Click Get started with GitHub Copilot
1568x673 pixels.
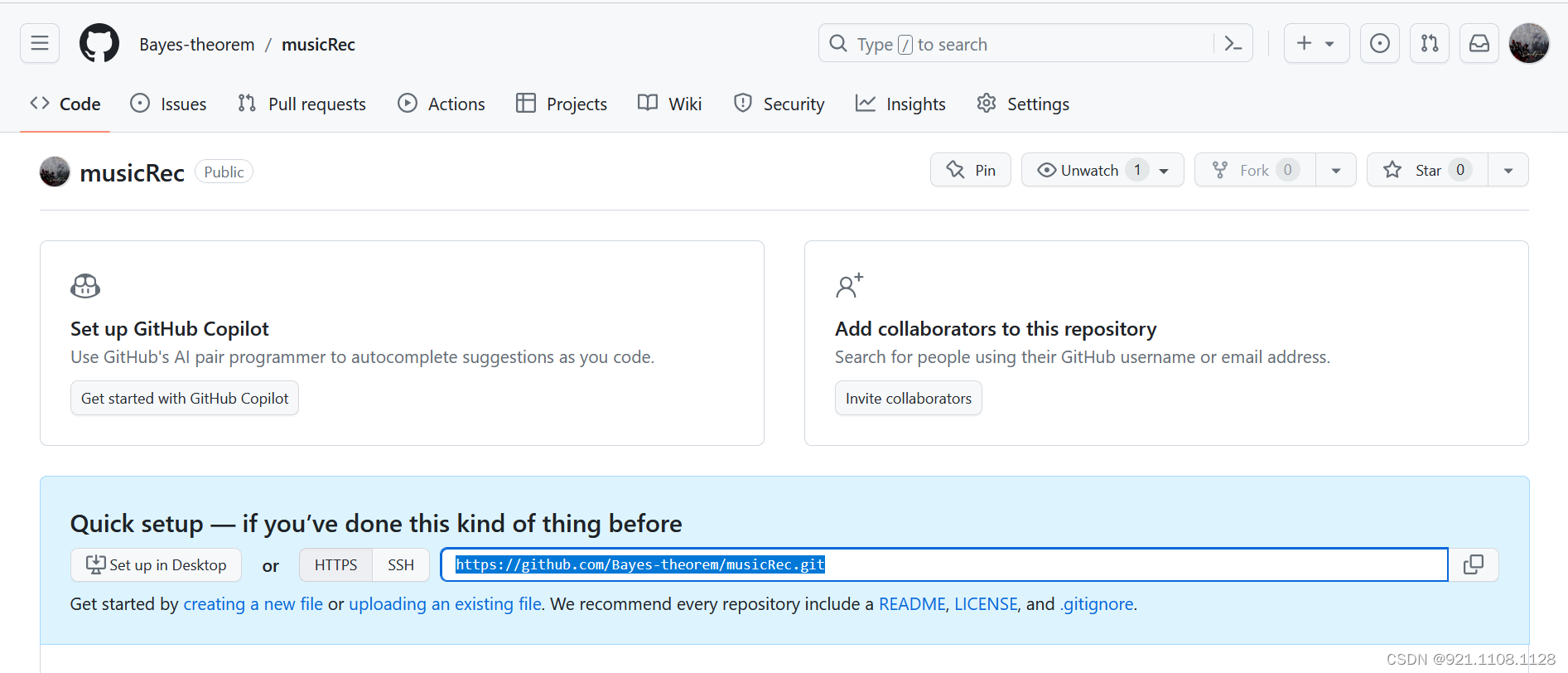coord(185,398)
